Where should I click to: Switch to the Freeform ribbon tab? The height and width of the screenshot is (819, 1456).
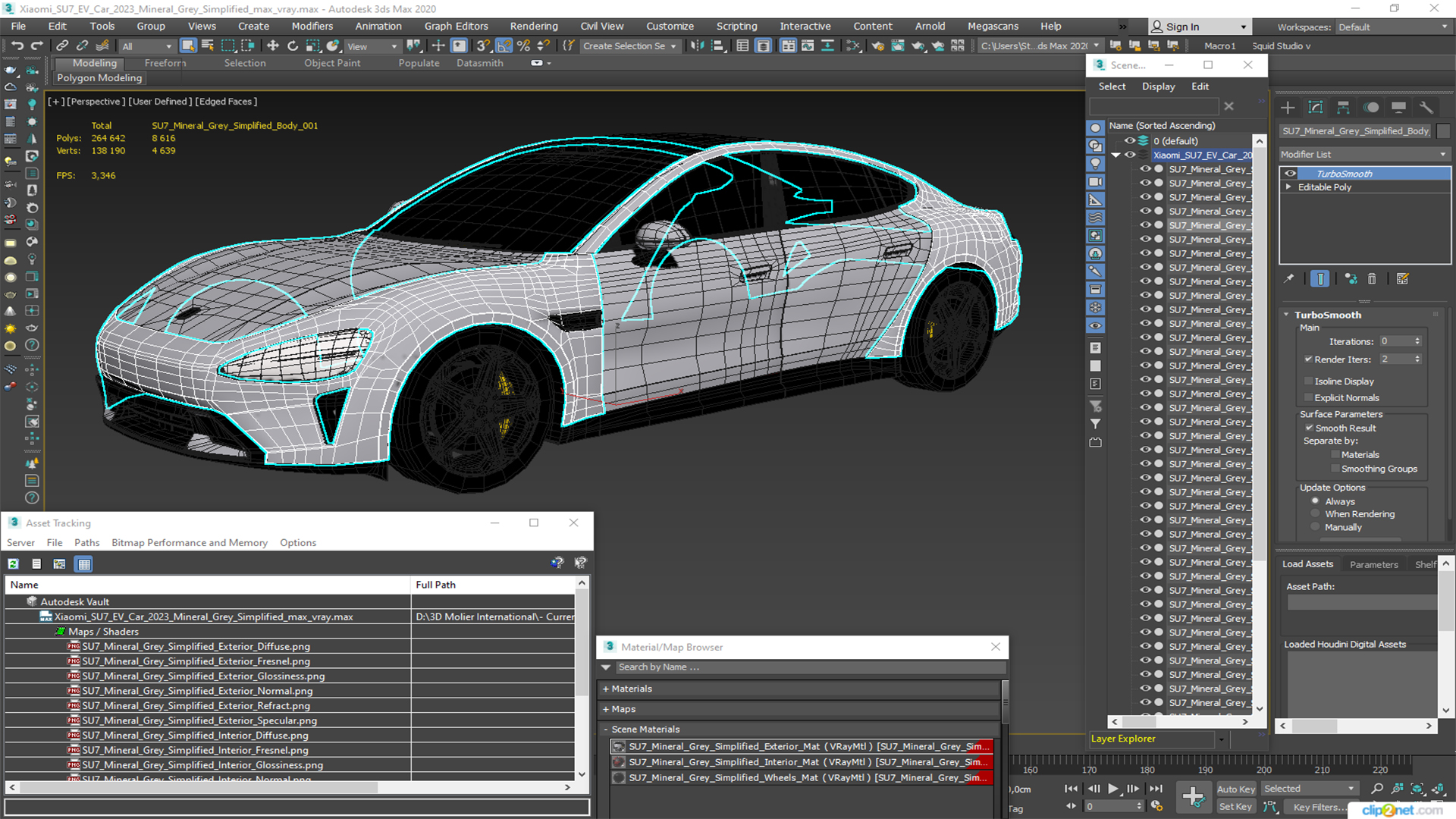point(165,64)
